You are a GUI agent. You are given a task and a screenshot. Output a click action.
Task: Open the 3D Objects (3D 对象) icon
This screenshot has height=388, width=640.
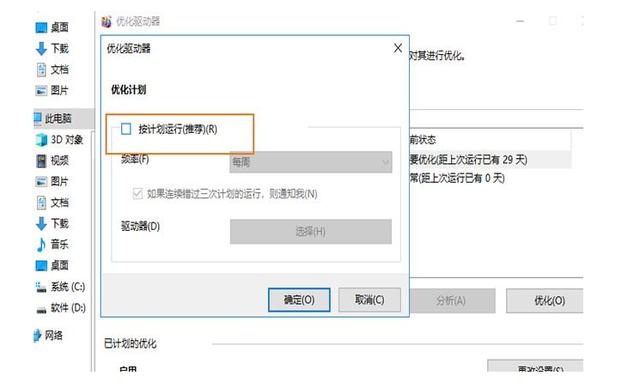click(x=41, y=140)
